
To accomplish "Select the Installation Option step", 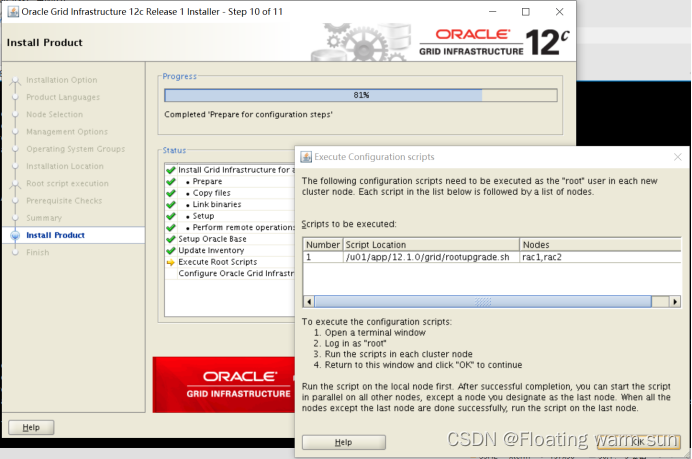I will click(x=61, y=80).
